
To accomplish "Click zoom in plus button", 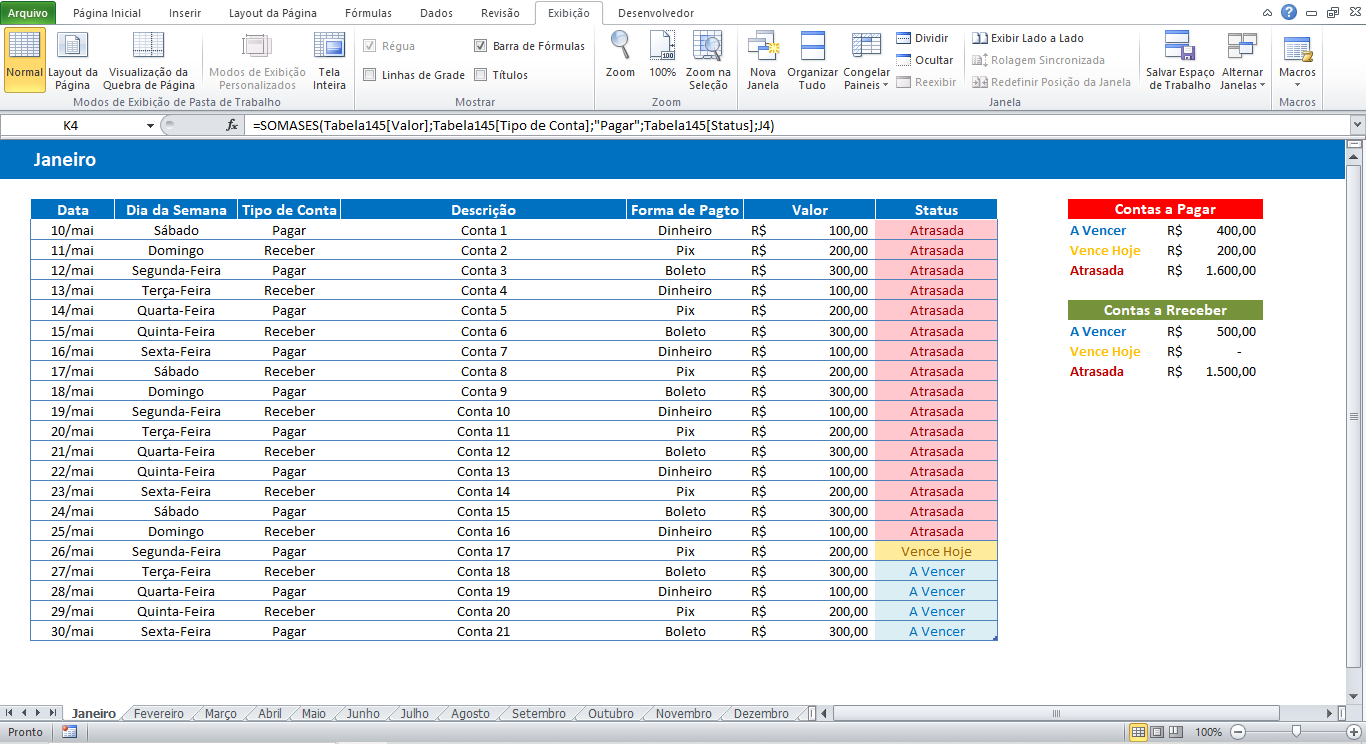I will click(x=1353, y=732).
